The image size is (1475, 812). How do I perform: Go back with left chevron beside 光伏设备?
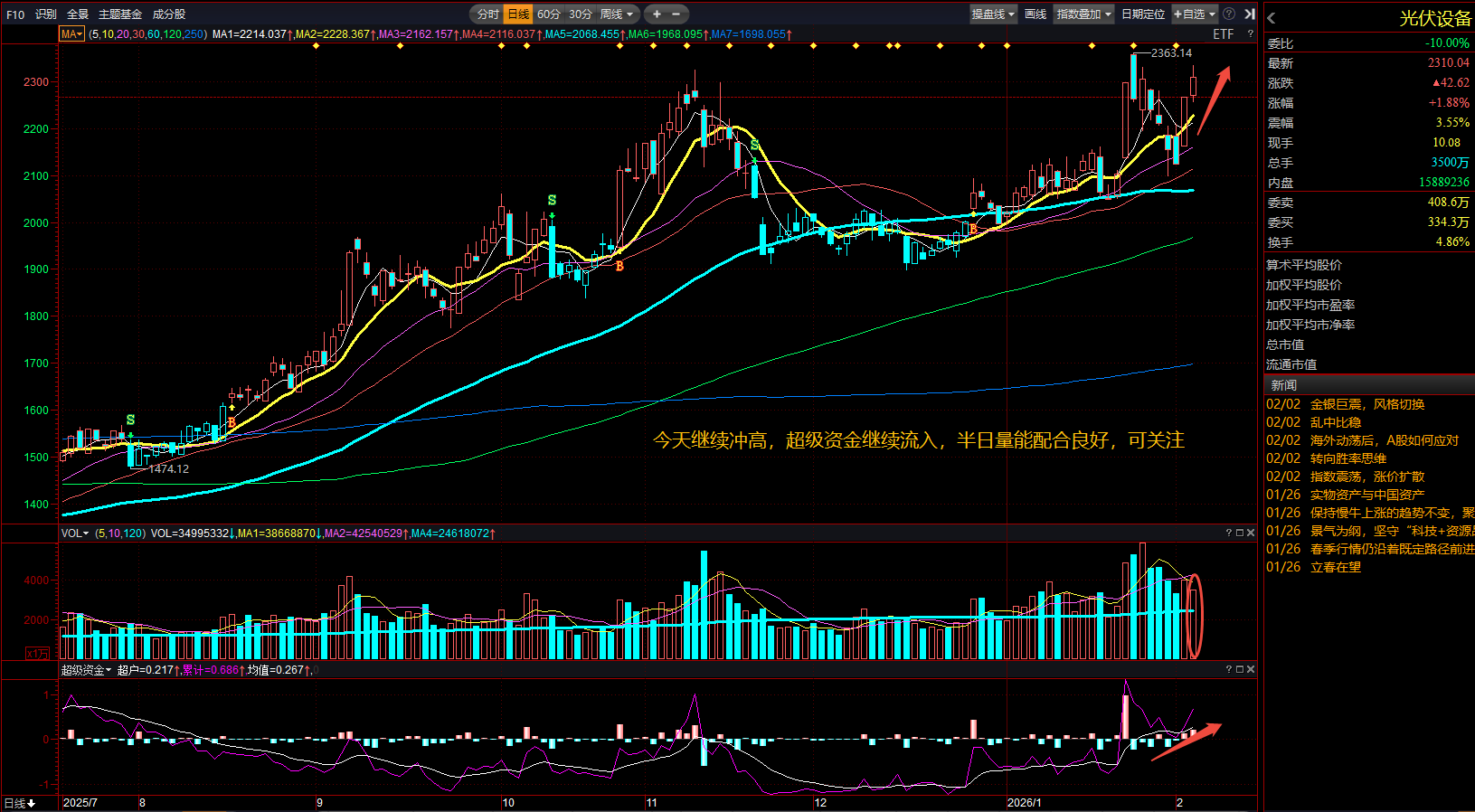pos(1272,18)
